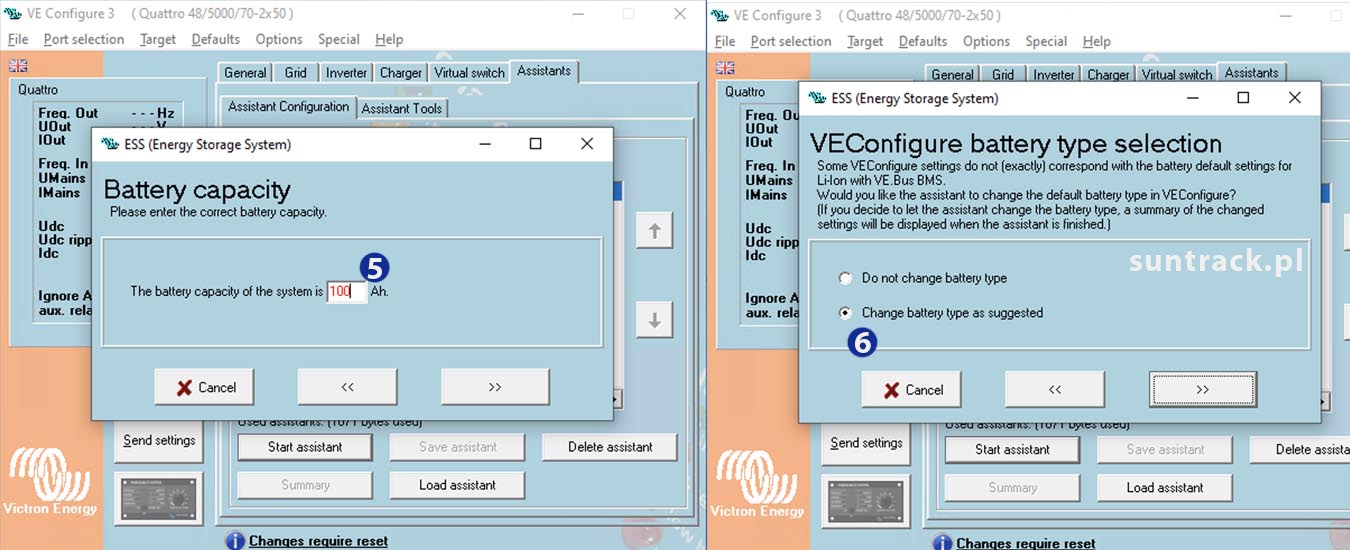The height and width of the screenshot is (550, 1350).
Task: Open File menu in the left window
Action: pos(19,39)
